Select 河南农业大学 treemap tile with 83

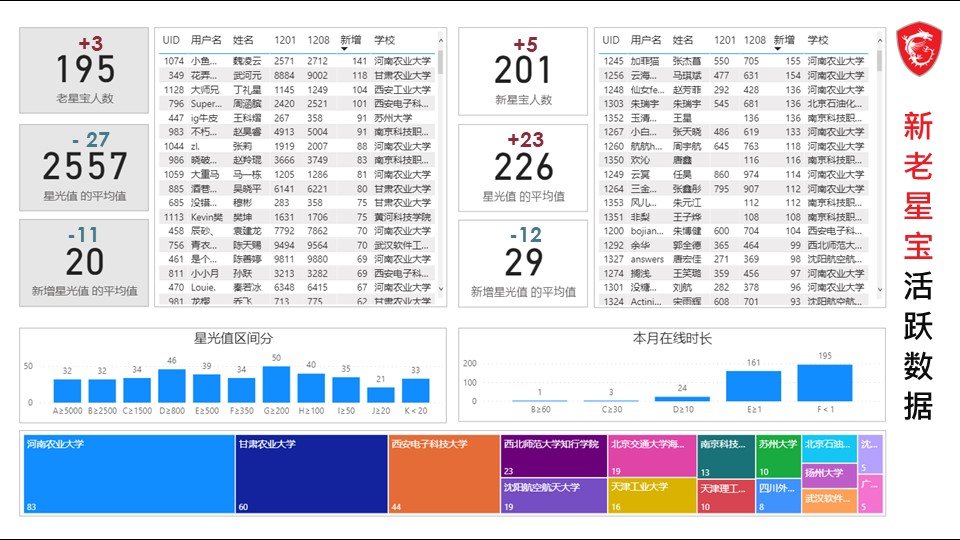click(129, 474)
